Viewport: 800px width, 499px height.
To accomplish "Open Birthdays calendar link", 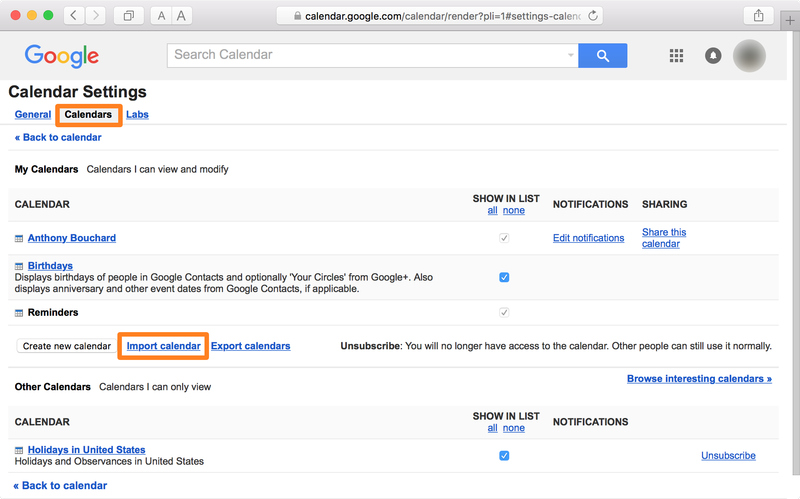I will (x=50, y=265).
